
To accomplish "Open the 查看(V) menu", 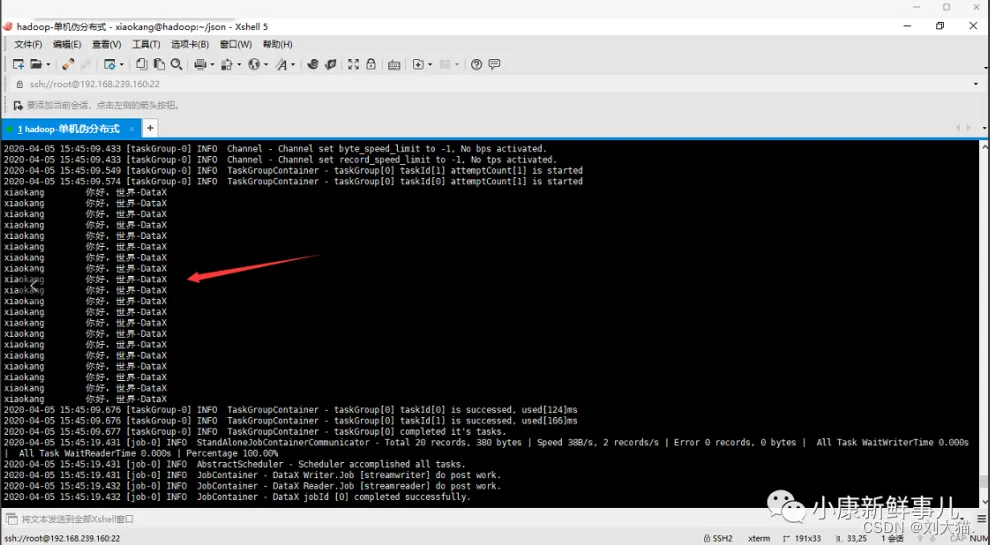I will point(107,44).
